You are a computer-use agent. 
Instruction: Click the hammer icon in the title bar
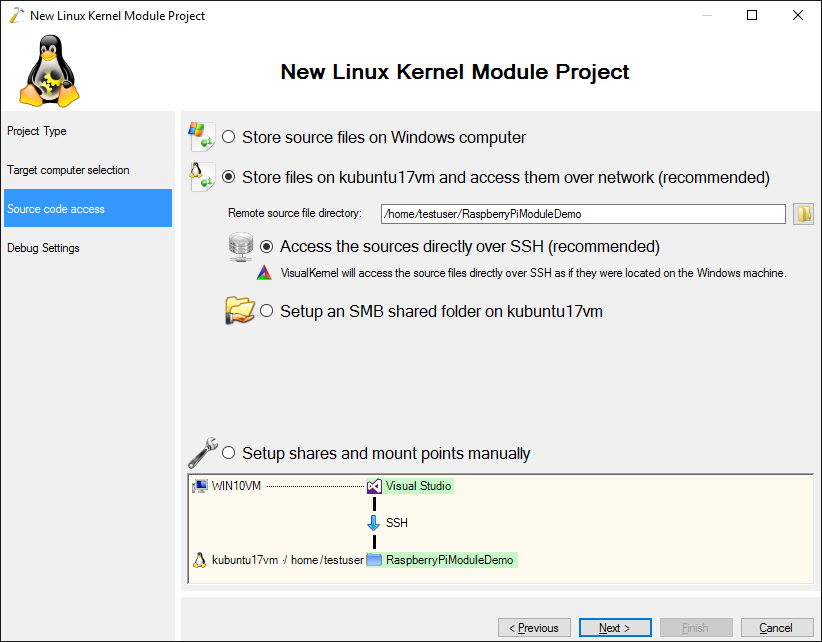[x=17, y=15]
